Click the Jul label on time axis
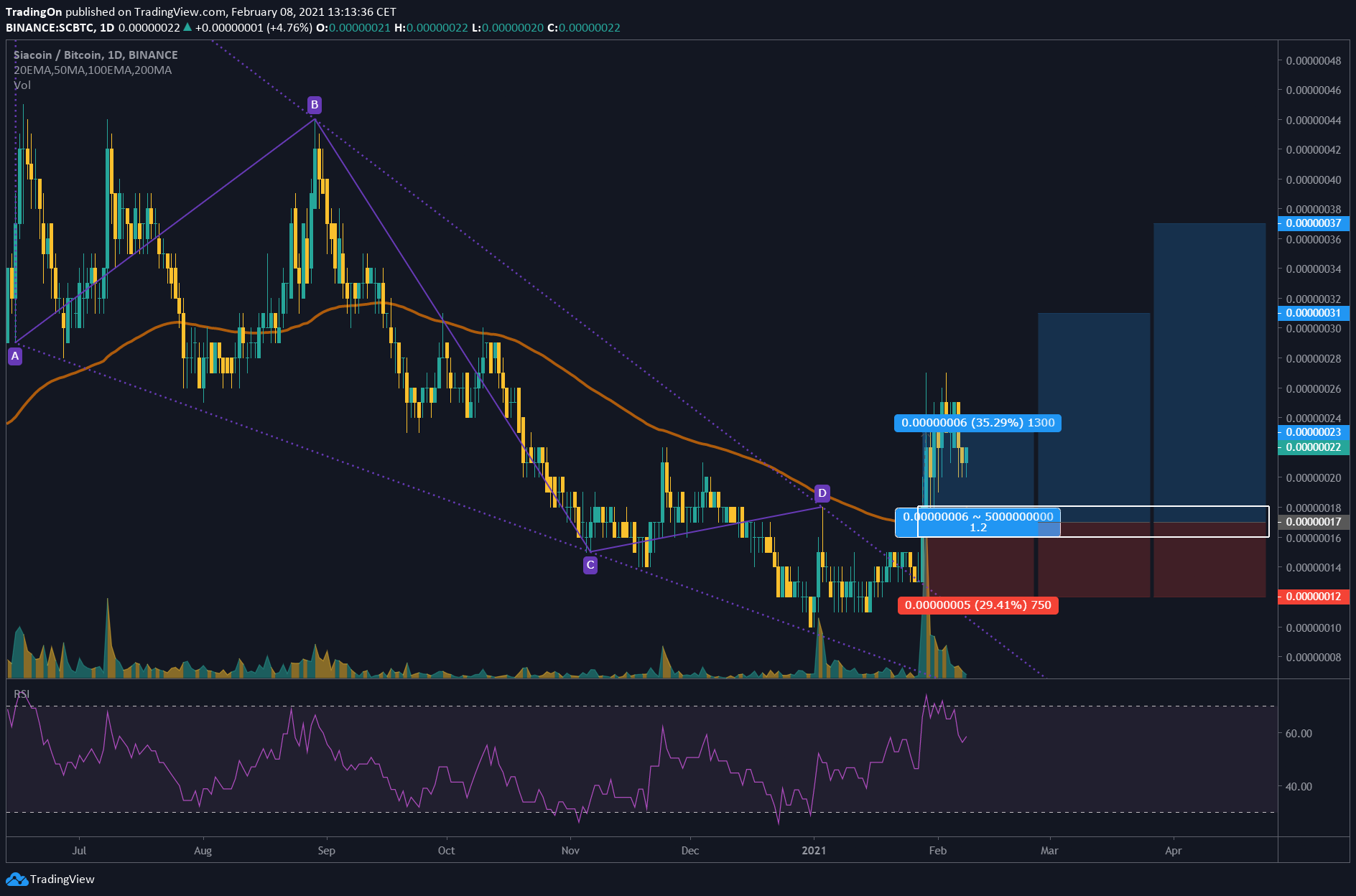 [x=79, y=851]
